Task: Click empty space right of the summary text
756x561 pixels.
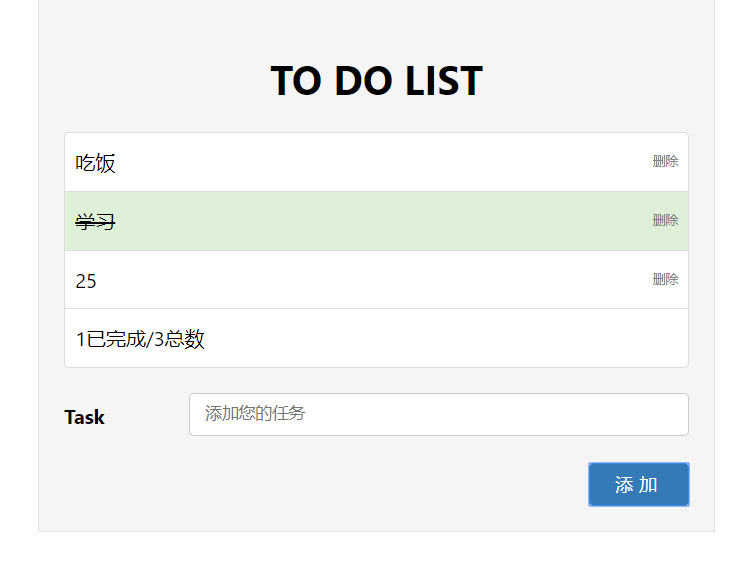Action: pyautogui.click(x=450, y=339)
